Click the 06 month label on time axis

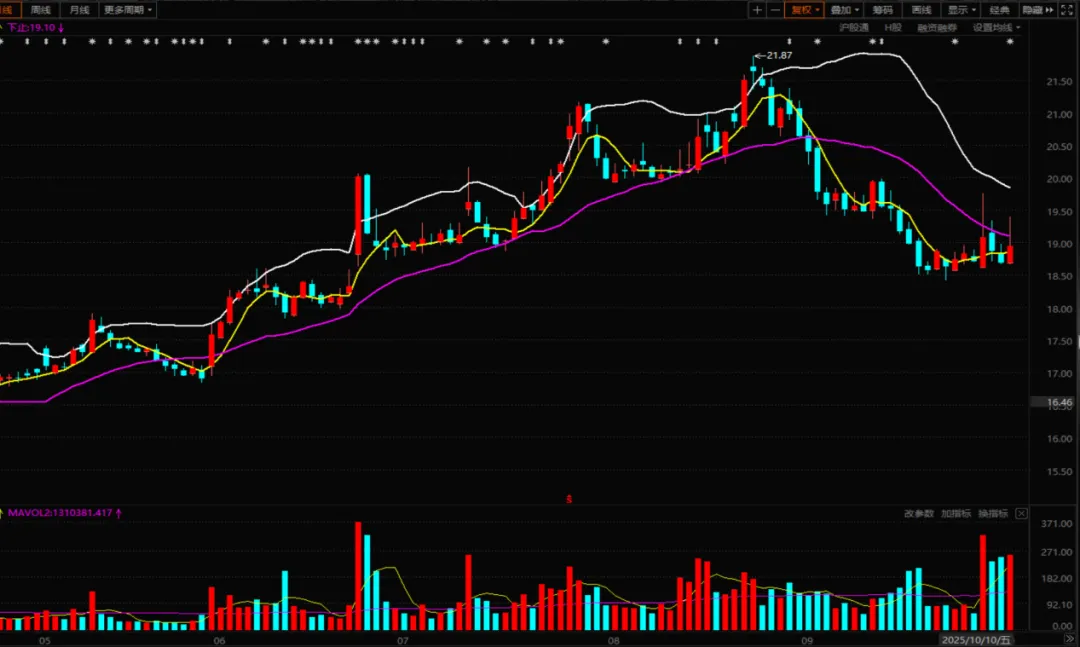pyautogui.click(x=219, y=640)
